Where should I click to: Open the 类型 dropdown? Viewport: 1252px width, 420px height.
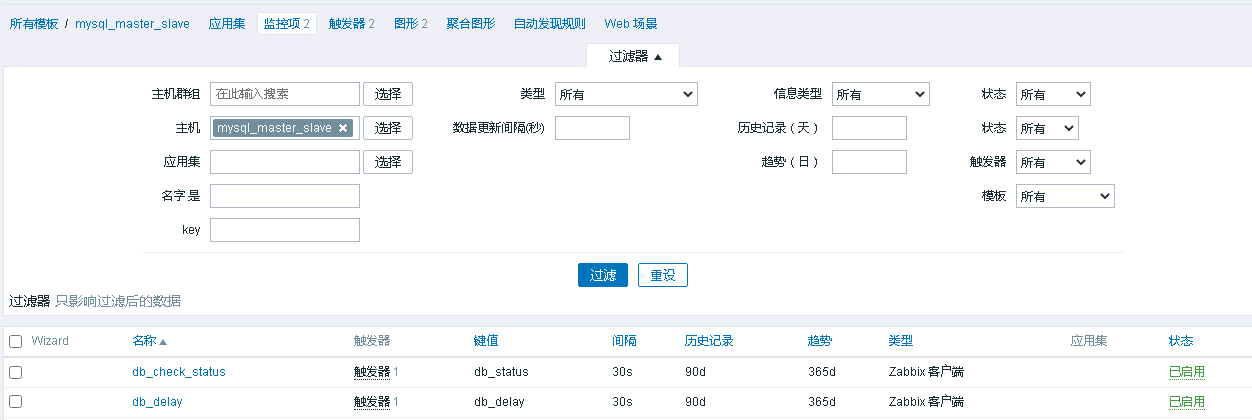click(x=626, y=94)
